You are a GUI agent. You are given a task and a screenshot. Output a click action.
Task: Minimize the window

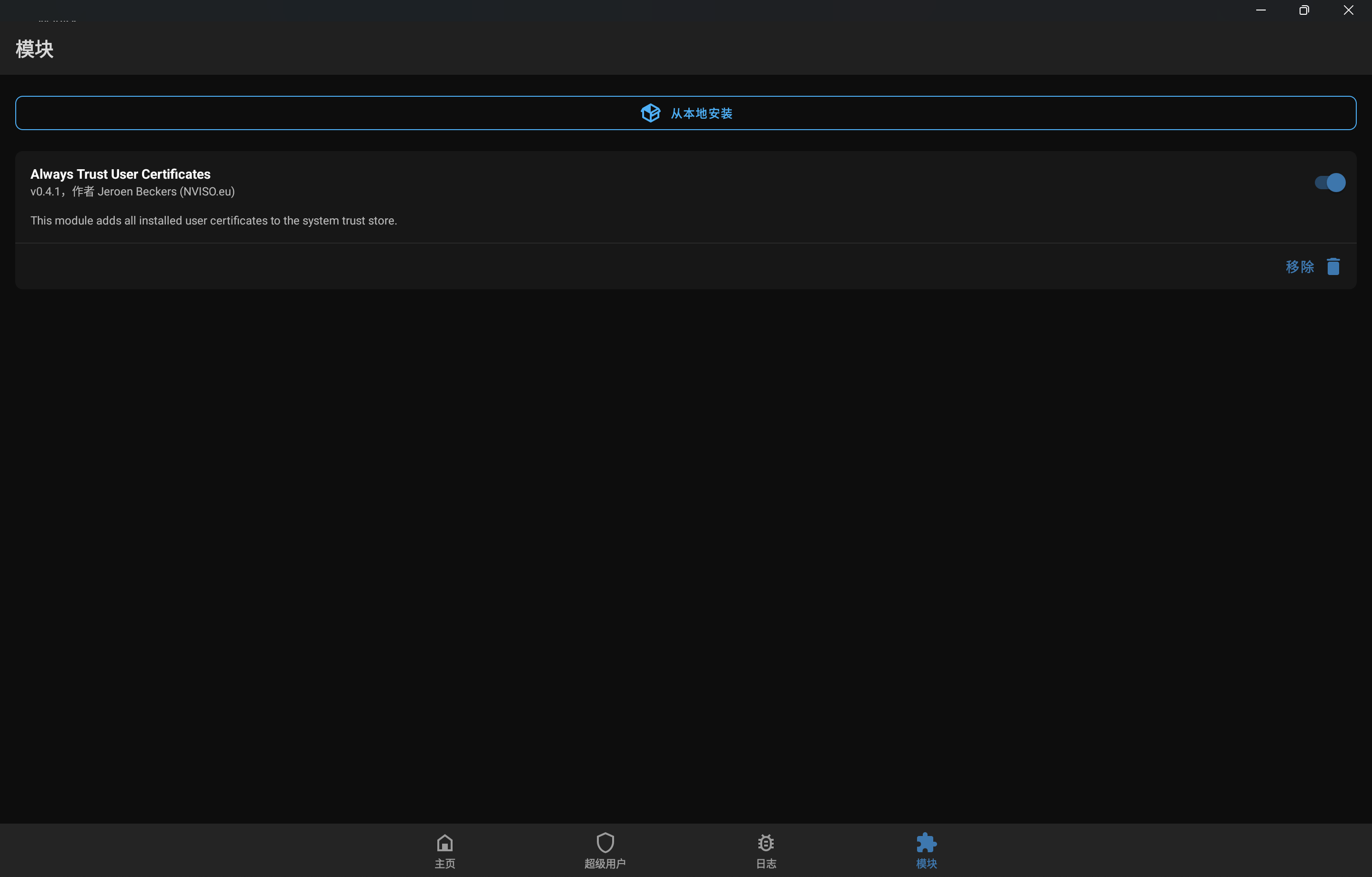point(1261,10)
